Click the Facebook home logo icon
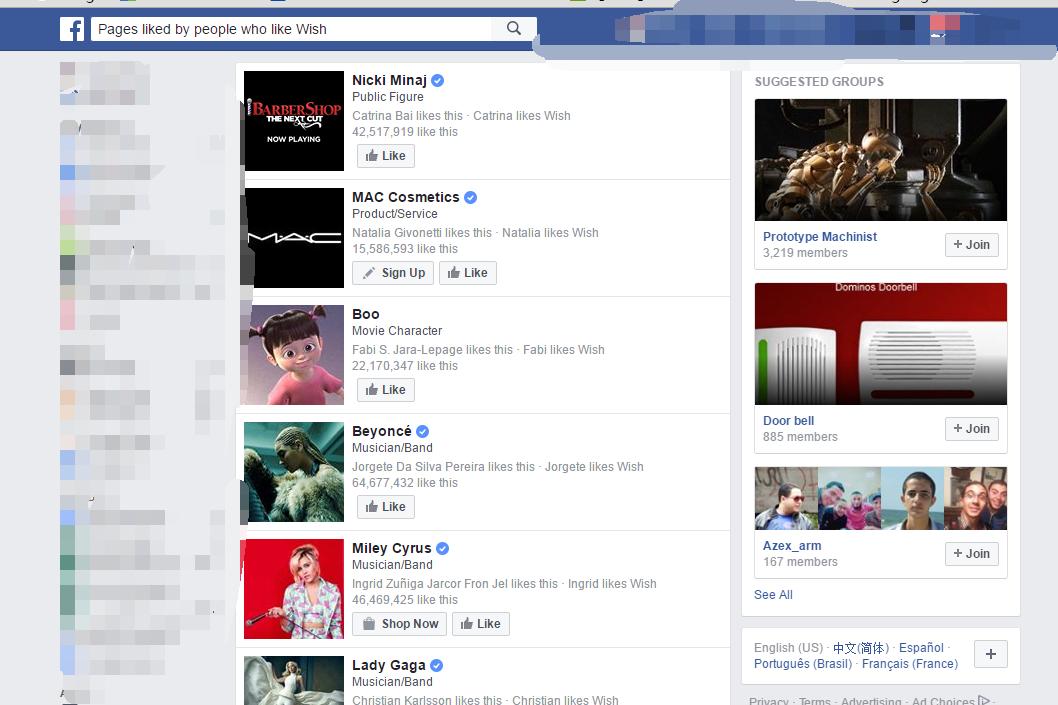 click(x=71, y=28)
